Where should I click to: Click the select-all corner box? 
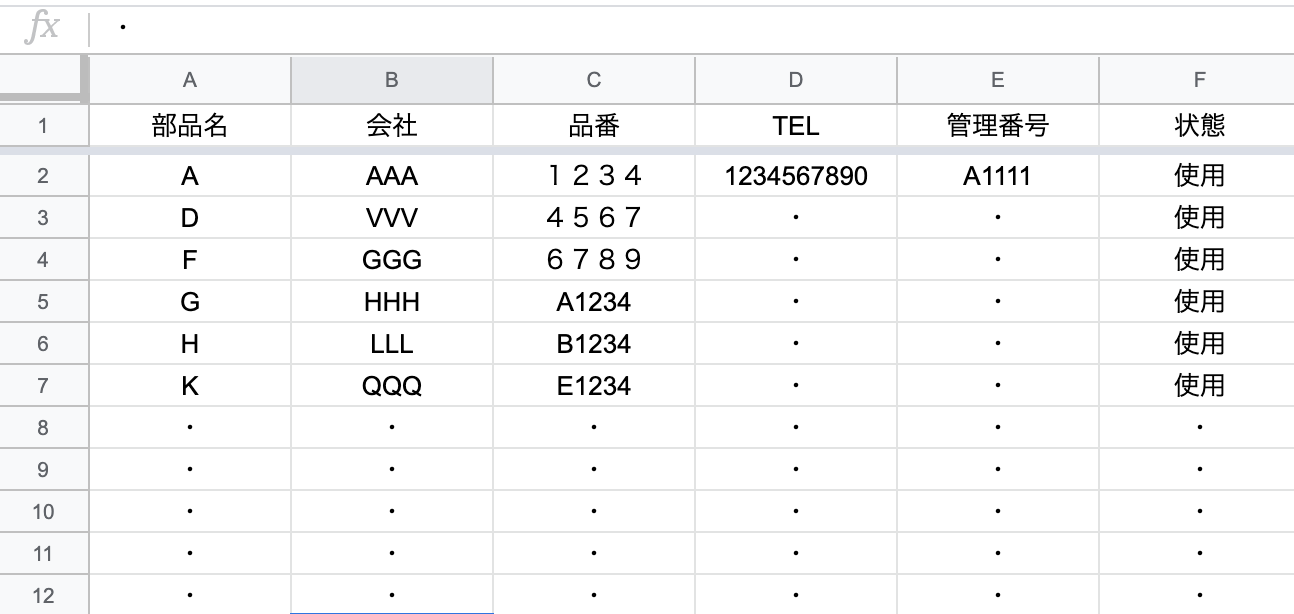coord(43,80)
